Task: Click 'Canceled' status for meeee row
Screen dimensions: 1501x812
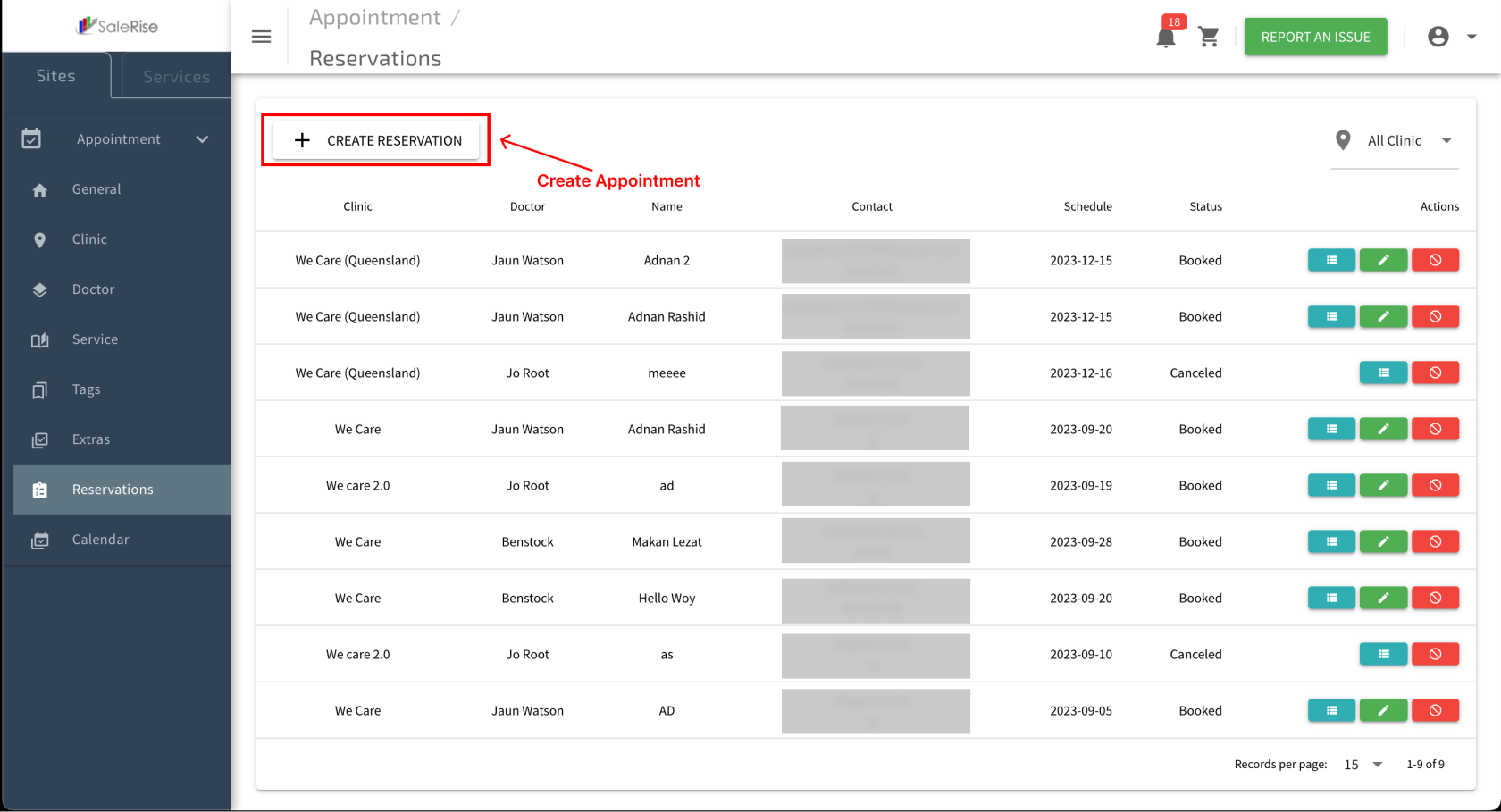Action: point(1195,373)
